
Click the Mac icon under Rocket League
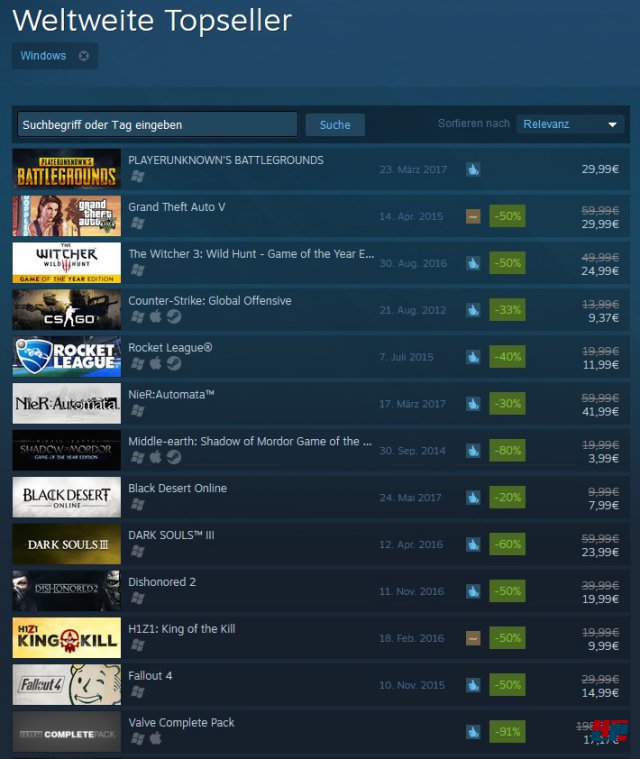pyautogui.click(x=155, y=363)
